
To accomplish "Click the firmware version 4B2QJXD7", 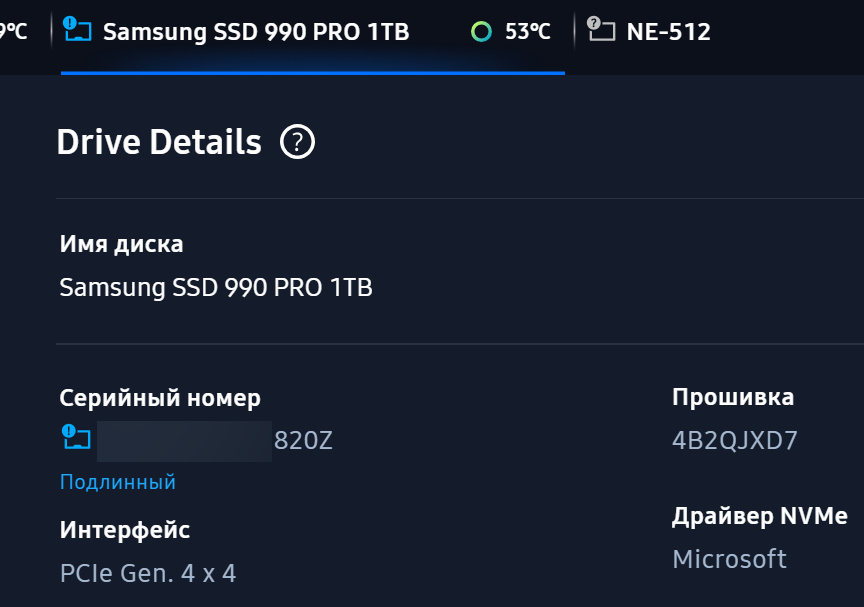I will point(735,441).
